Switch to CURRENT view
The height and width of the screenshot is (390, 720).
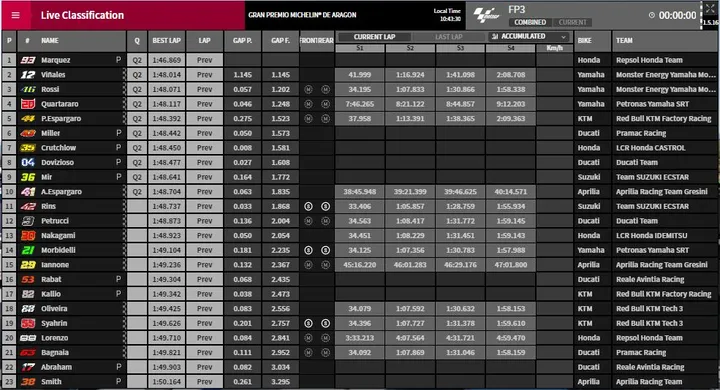tap(572, 22)
